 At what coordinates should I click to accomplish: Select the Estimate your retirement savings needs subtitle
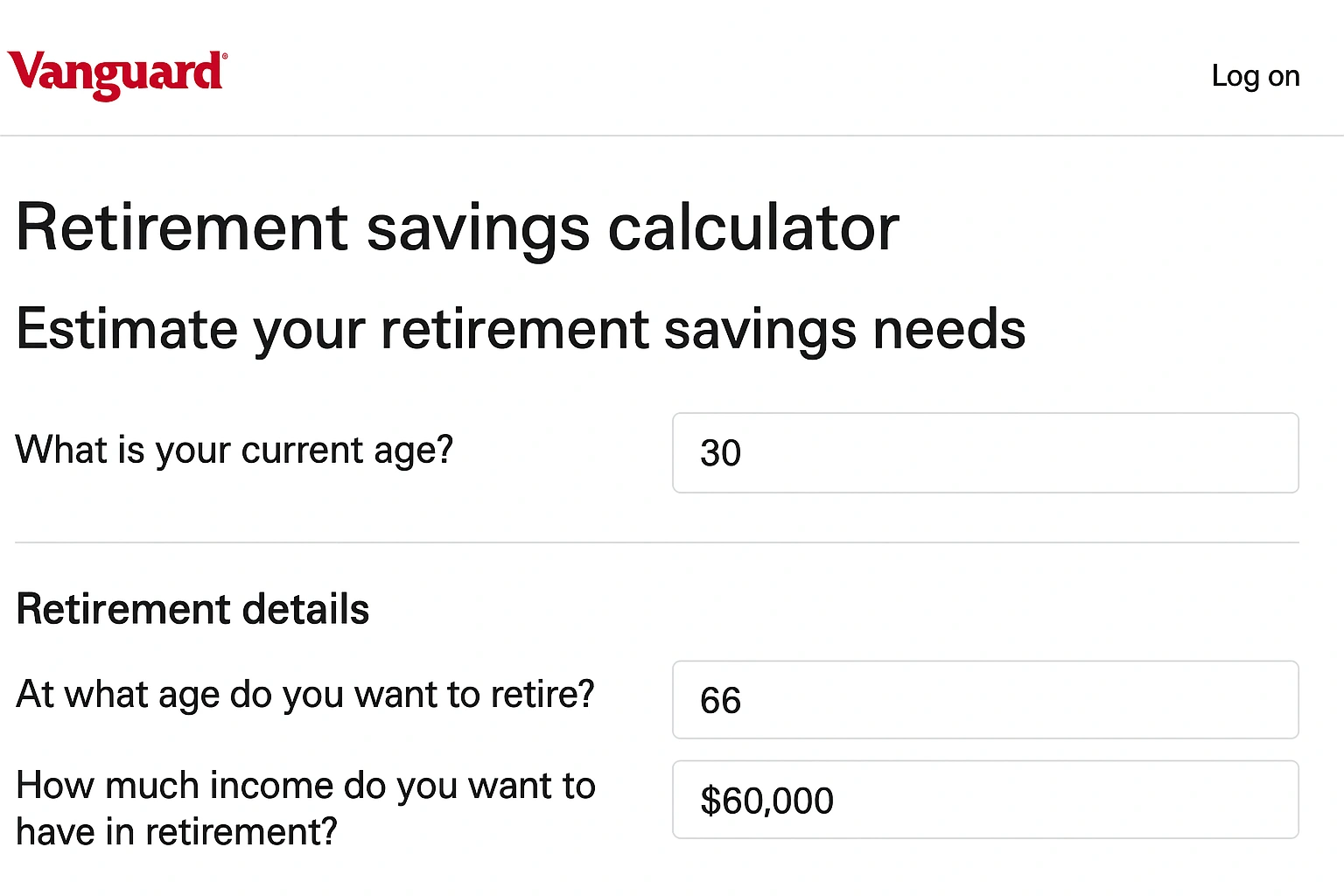click(521, 330)
